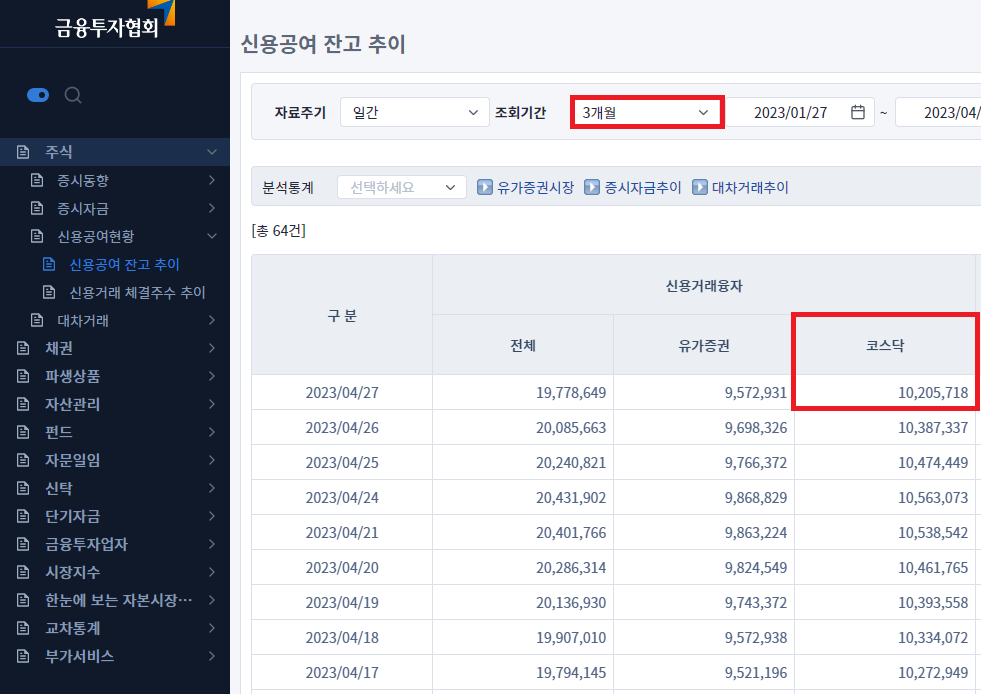Click the document icon beside 파생상품
Image resolution: width=981 pixels, height=694 pixels.
(23, 376)
